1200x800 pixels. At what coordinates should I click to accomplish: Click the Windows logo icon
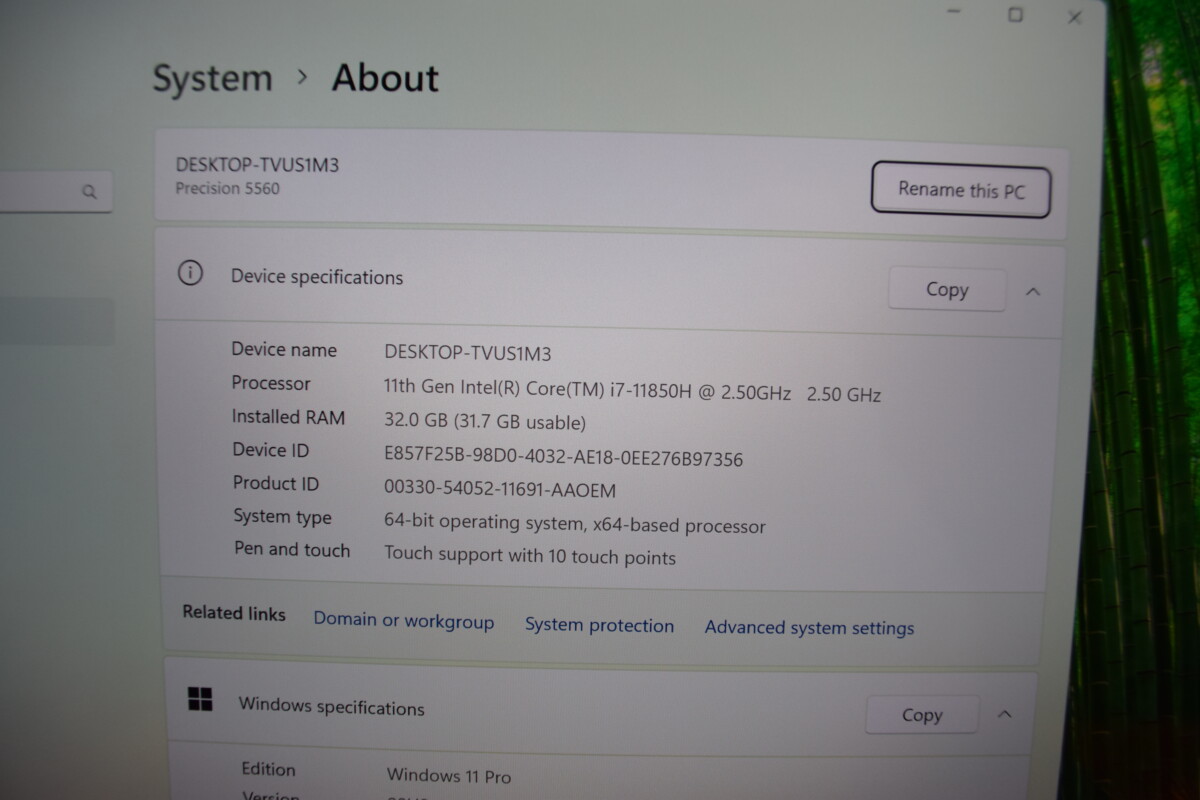pos(200,700)
